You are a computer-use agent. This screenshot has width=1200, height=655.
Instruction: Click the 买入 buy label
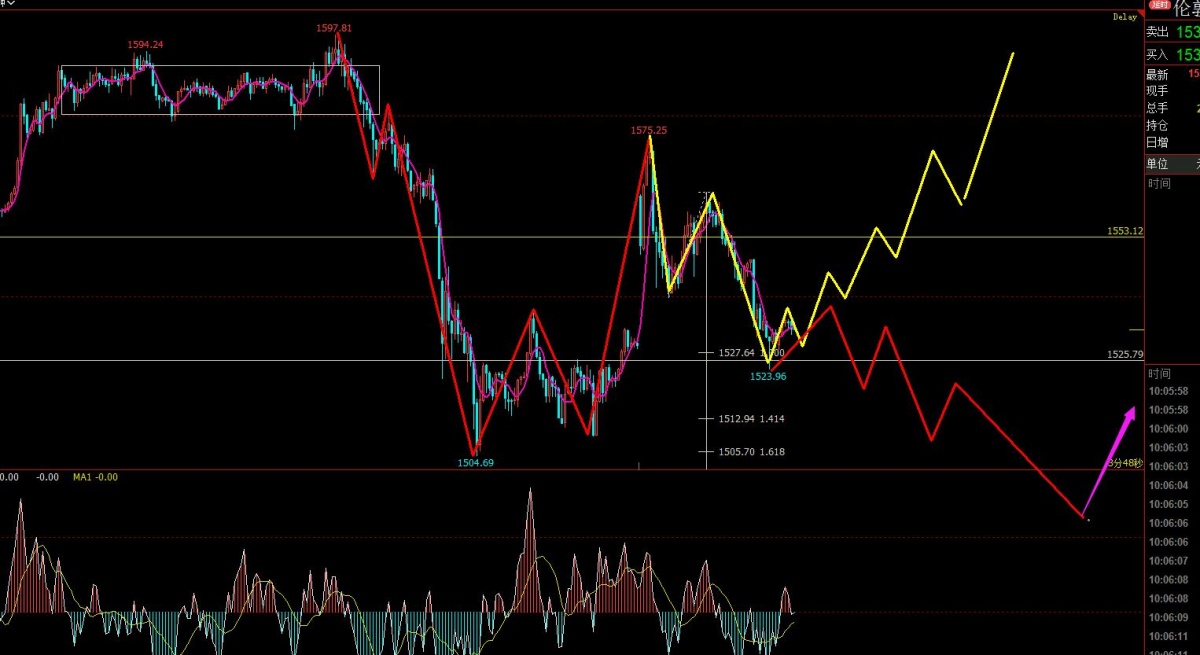pyautogui.click(x=1157, y=55)
